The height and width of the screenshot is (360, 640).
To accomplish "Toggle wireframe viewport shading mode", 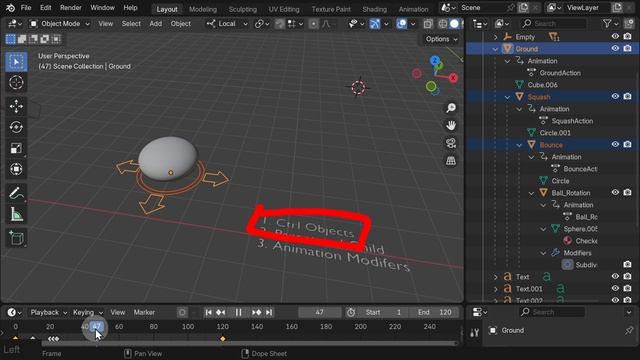I will [442, 24].
